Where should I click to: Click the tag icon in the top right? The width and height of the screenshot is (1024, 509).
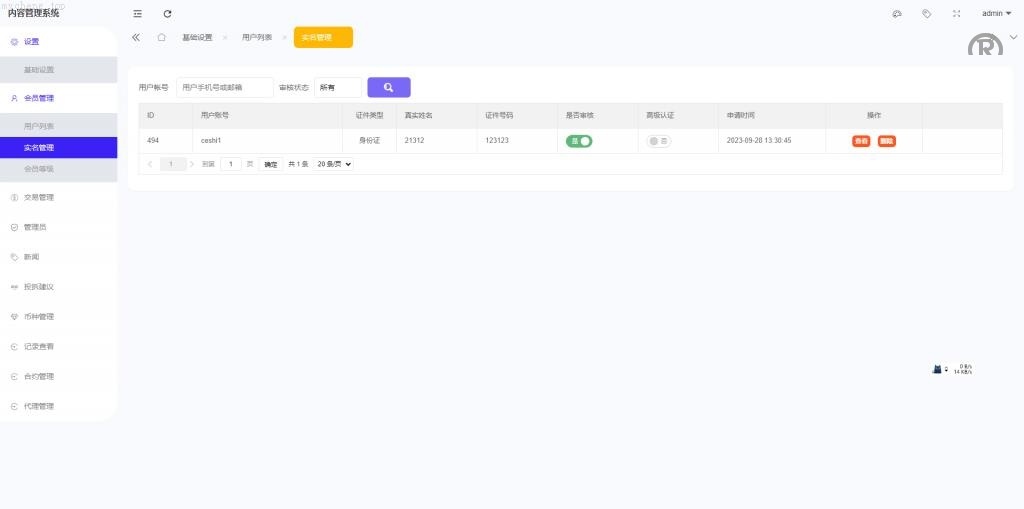927,13
